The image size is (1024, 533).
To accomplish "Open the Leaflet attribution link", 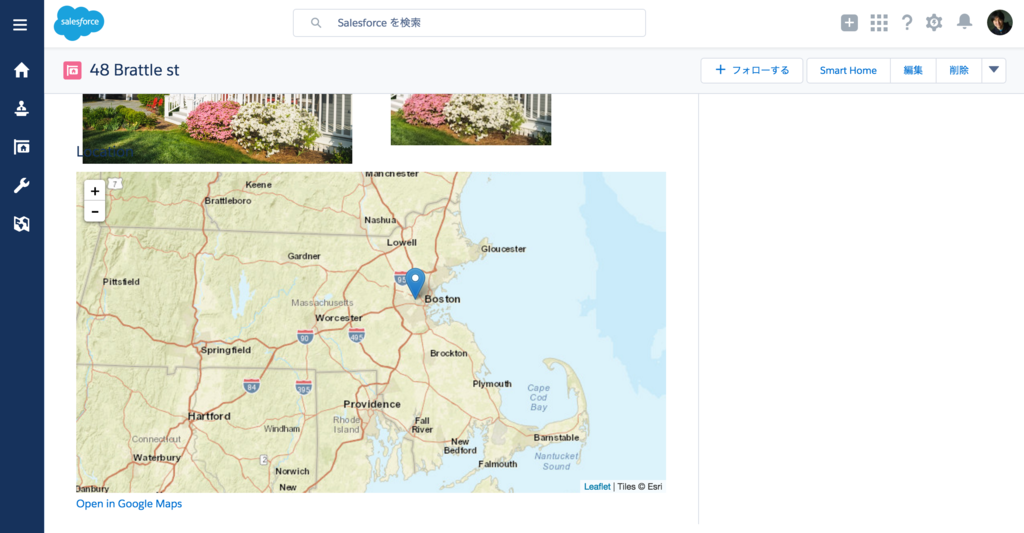I will point(597,487).
